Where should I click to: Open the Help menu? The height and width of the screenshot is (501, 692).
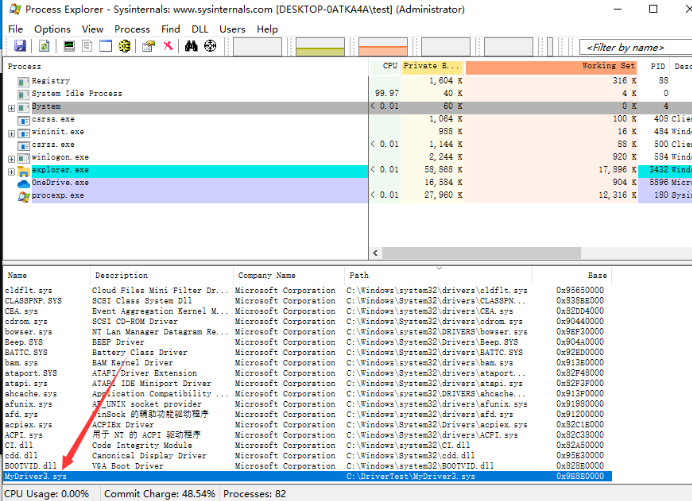click(267, 29)
